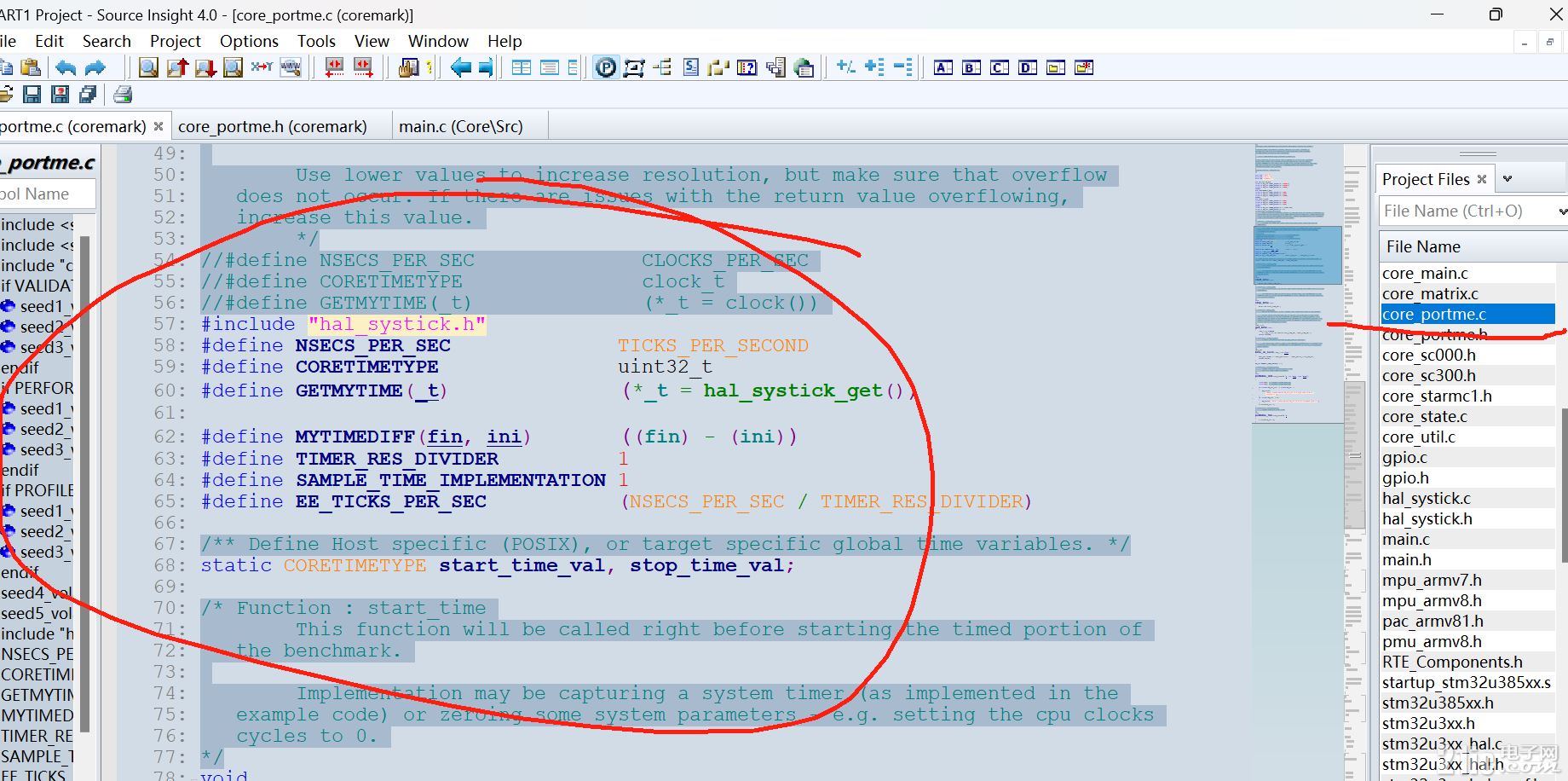The image size is (1568, 781).
Task: Click the Save All stacked disks icon
Action: 88,95
